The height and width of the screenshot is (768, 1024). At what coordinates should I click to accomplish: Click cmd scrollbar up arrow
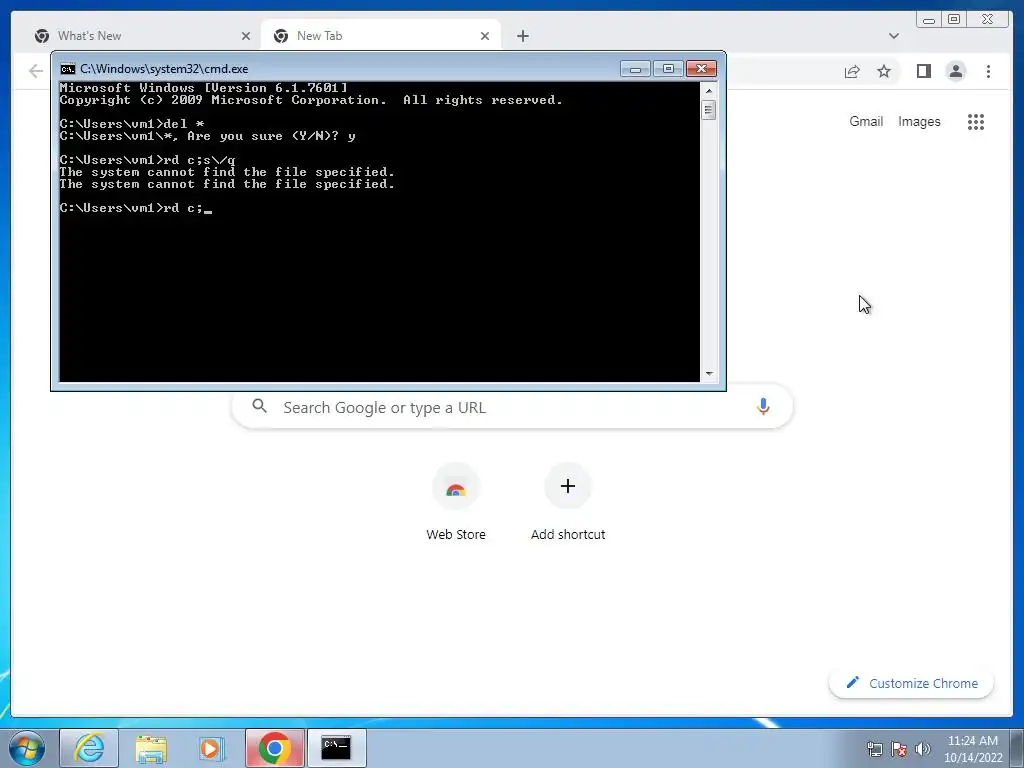pos(709,91)
